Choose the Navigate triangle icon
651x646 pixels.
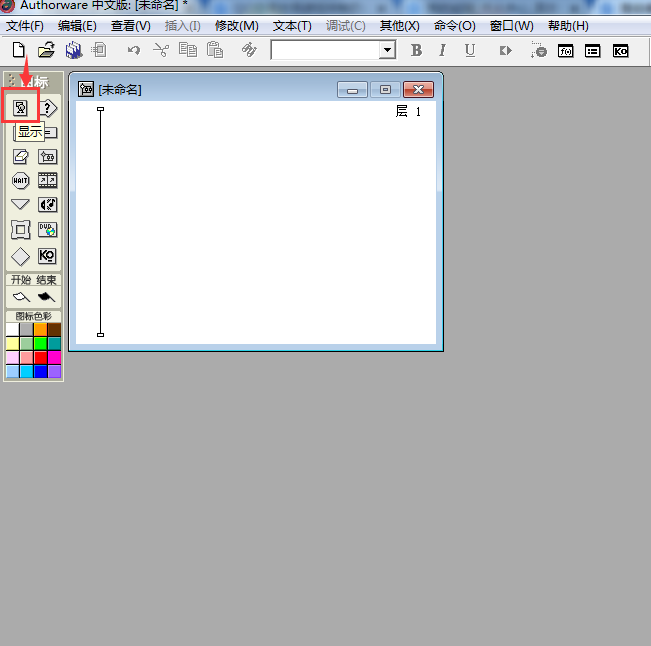[x=20, y=204]
